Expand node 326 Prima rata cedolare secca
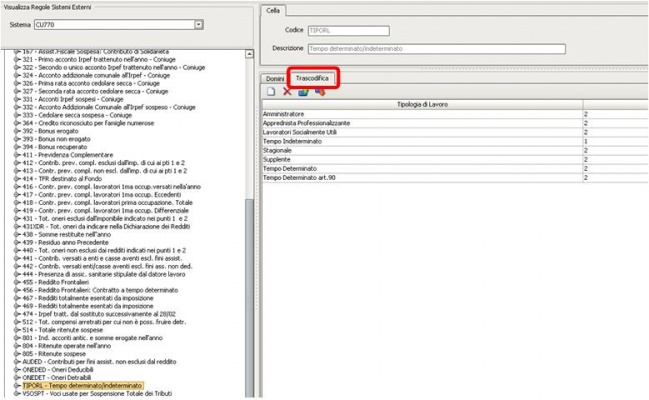The width and height of the screenshot is (649, 400). 17,83
